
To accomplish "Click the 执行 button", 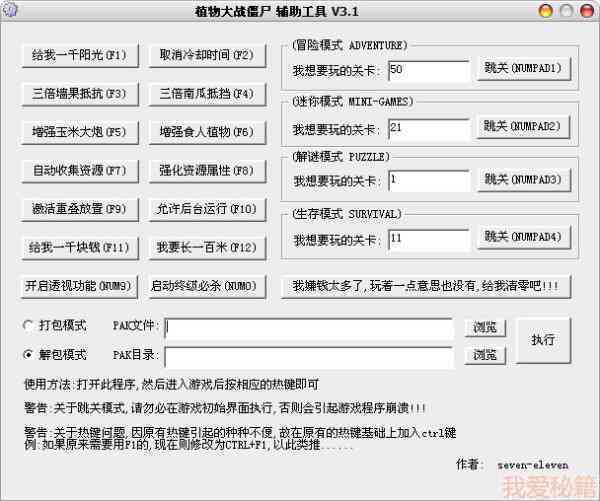I will 543,340.
